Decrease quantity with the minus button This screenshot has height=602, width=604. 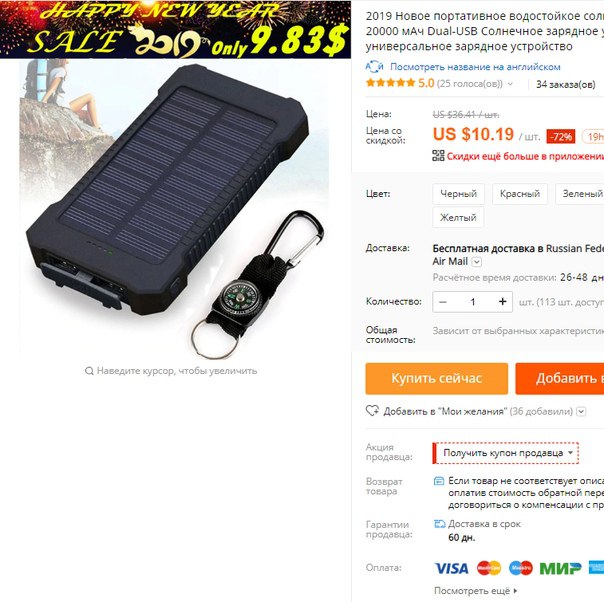tap(443, 302)
